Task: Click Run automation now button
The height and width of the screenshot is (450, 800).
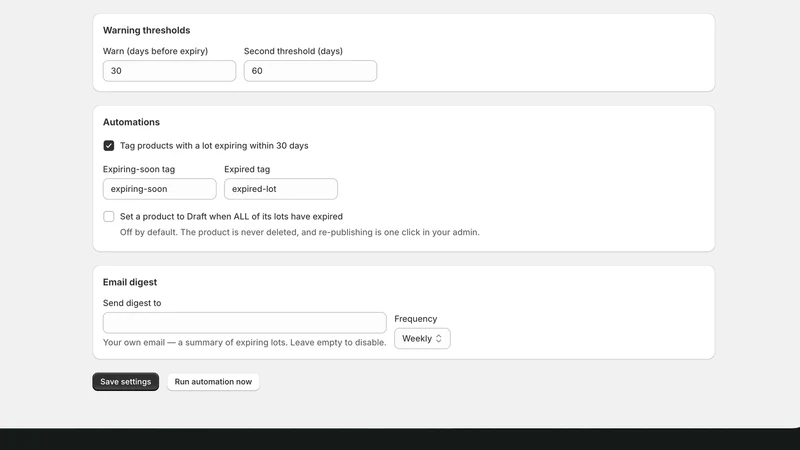Action: click(x=213, y=382)
